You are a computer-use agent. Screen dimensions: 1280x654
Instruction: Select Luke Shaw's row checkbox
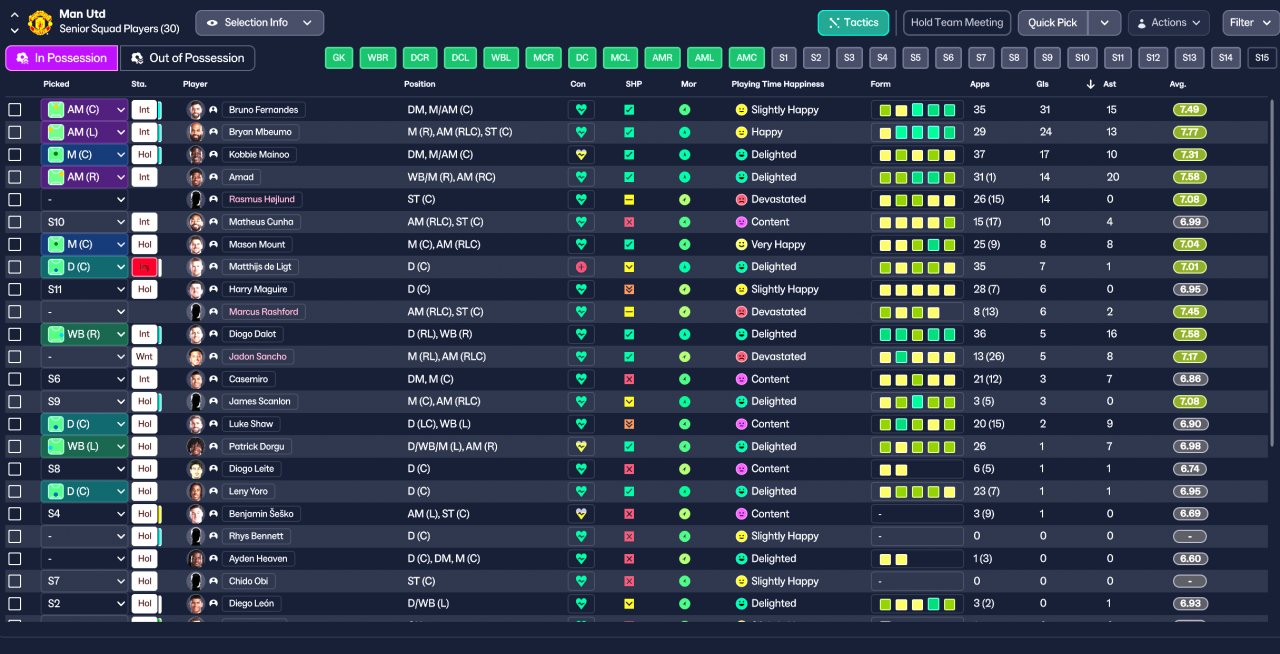14,424
